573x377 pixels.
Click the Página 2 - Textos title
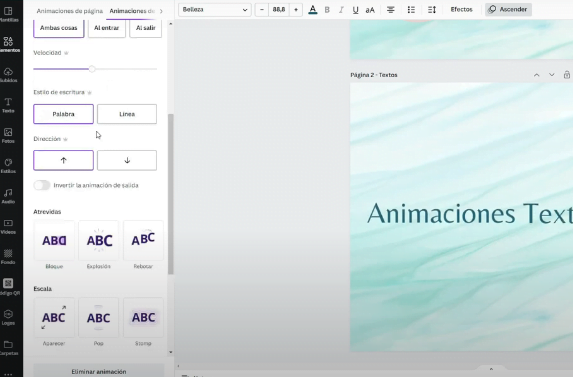[374, 75]
